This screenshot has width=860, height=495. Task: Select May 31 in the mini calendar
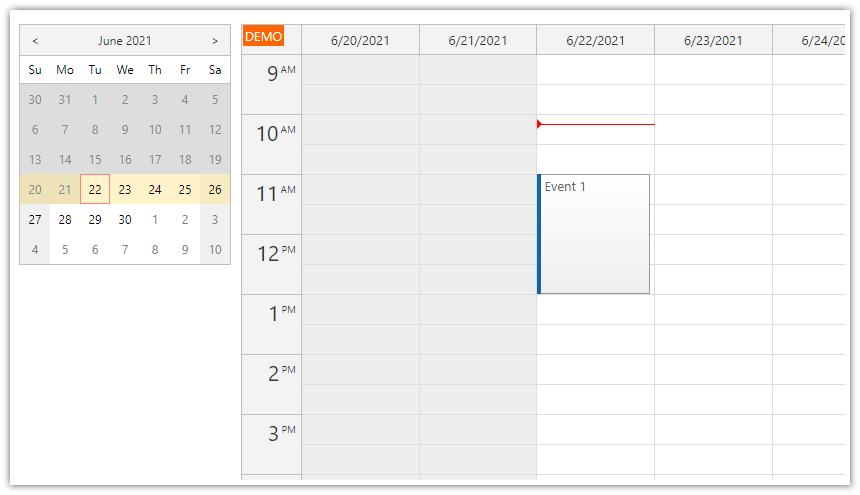click(65, 100)
